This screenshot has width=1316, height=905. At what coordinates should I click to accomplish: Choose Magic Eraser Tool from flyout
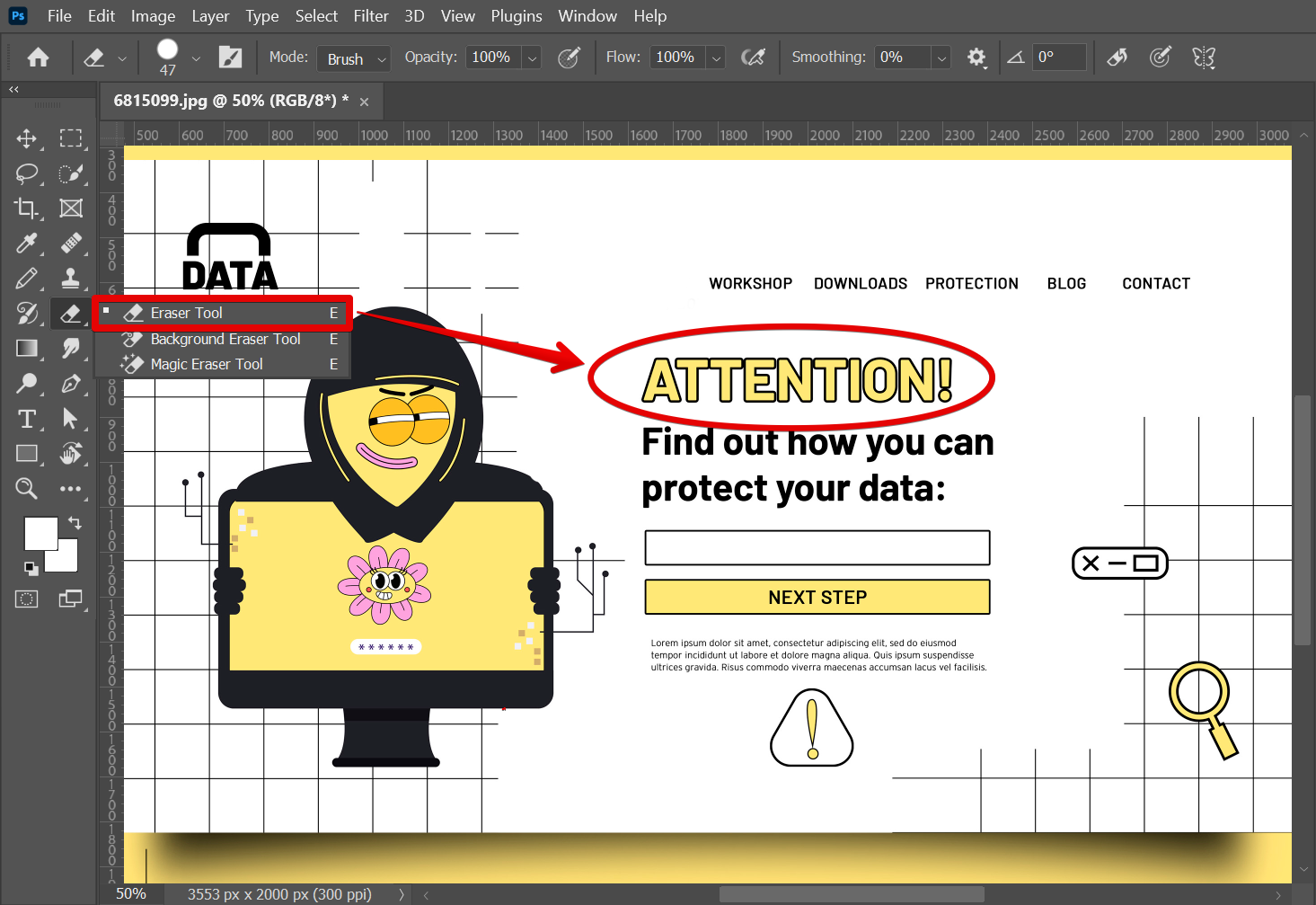207,364
